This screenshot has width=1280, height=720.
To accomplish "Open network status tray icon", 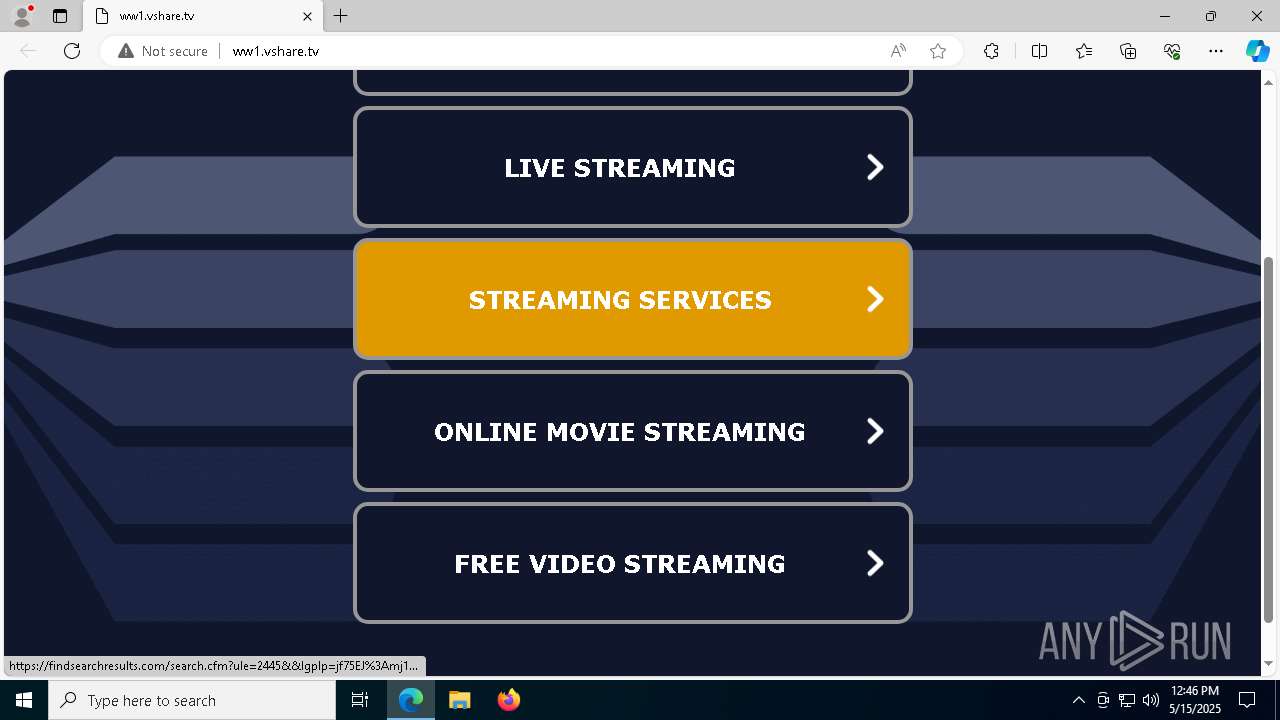I will click(x=1127, y=700).
